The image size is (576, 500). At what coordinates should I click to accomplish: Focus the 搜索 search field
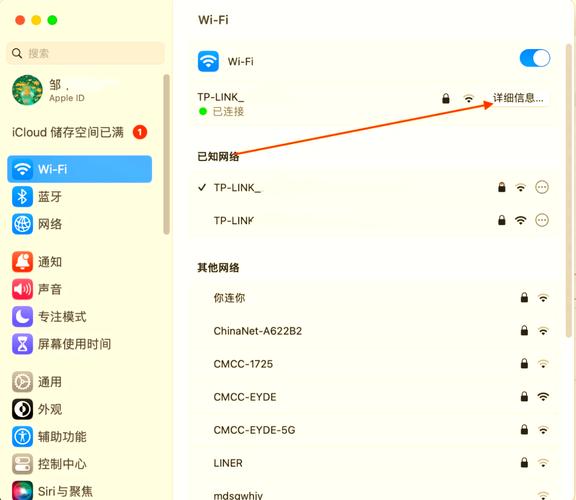[85, 53]
